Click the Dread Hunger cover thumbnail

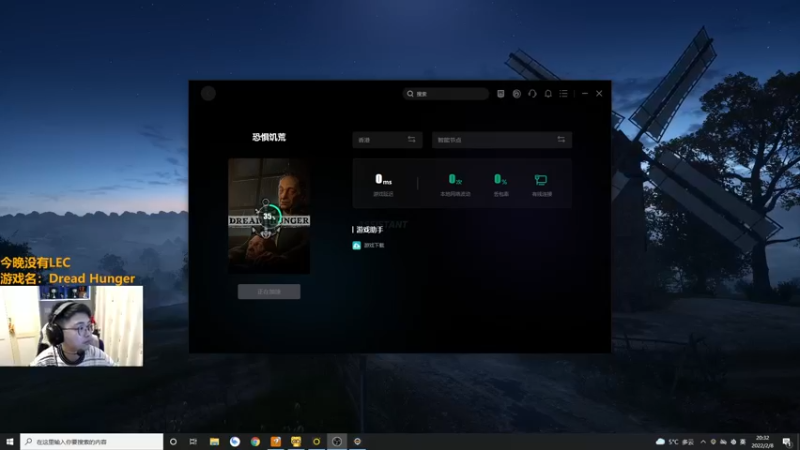click(269, 216)
